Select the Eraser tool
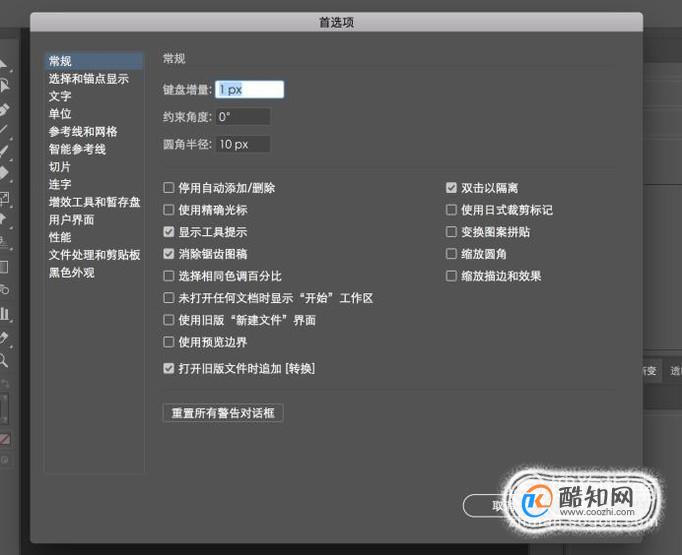The height and width of the screenshot is (555, 682). pos(3,173)
